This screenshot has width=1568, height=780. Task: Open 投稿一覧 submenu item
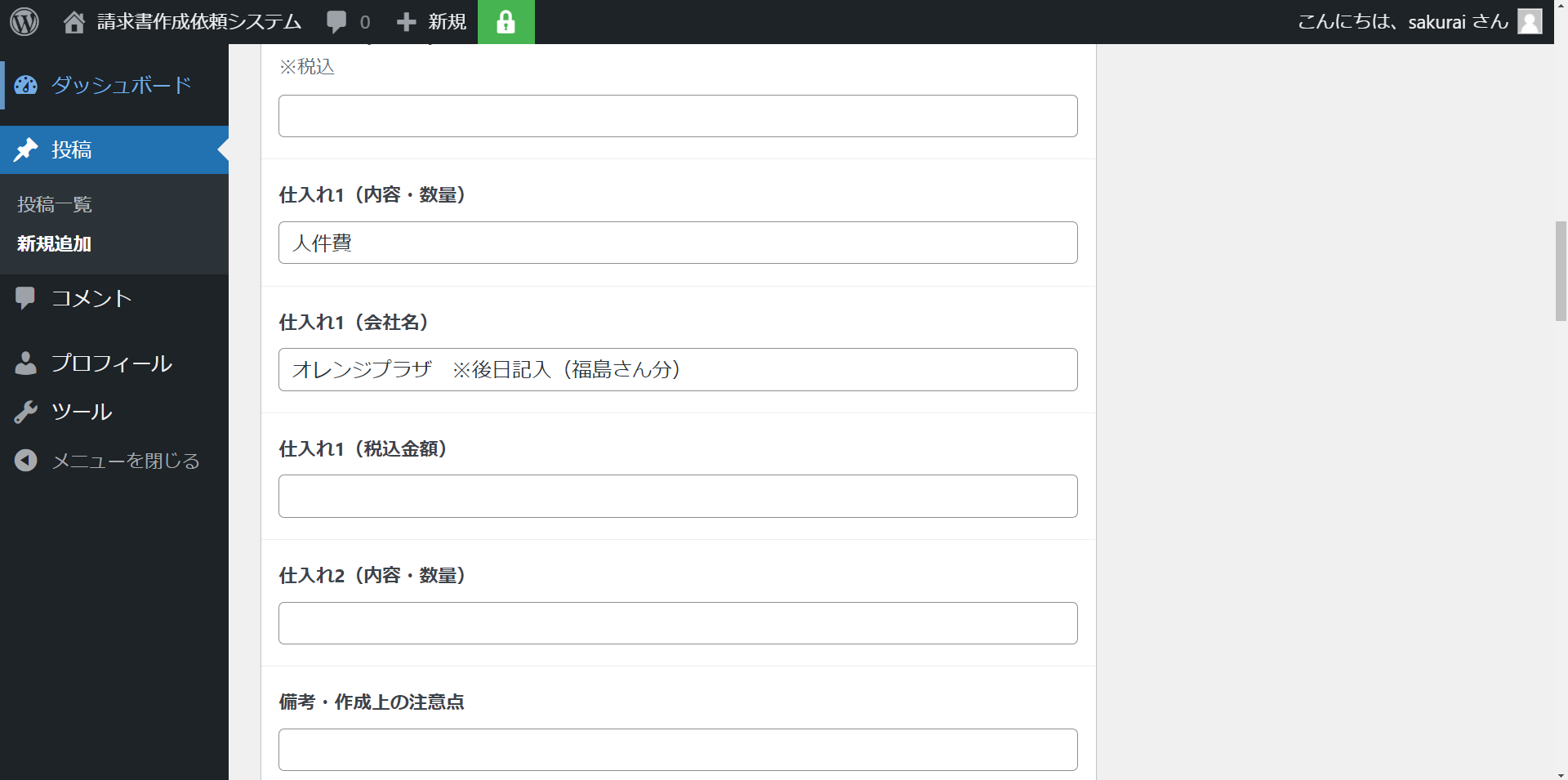point(55,204)
